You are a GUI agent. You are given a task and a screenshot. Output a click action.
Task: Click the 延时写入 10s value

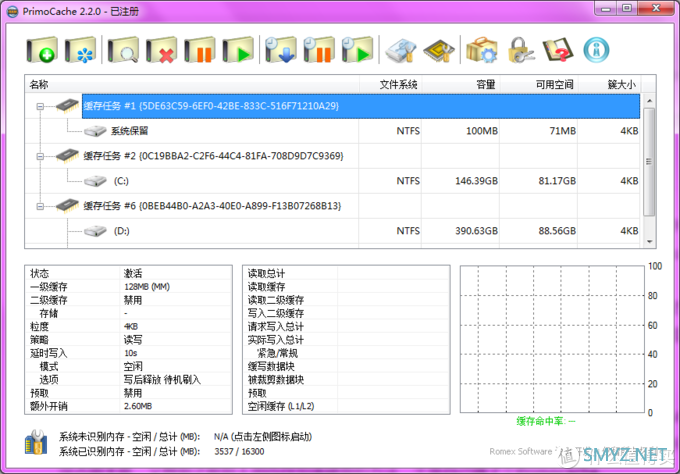pos(131,353)
